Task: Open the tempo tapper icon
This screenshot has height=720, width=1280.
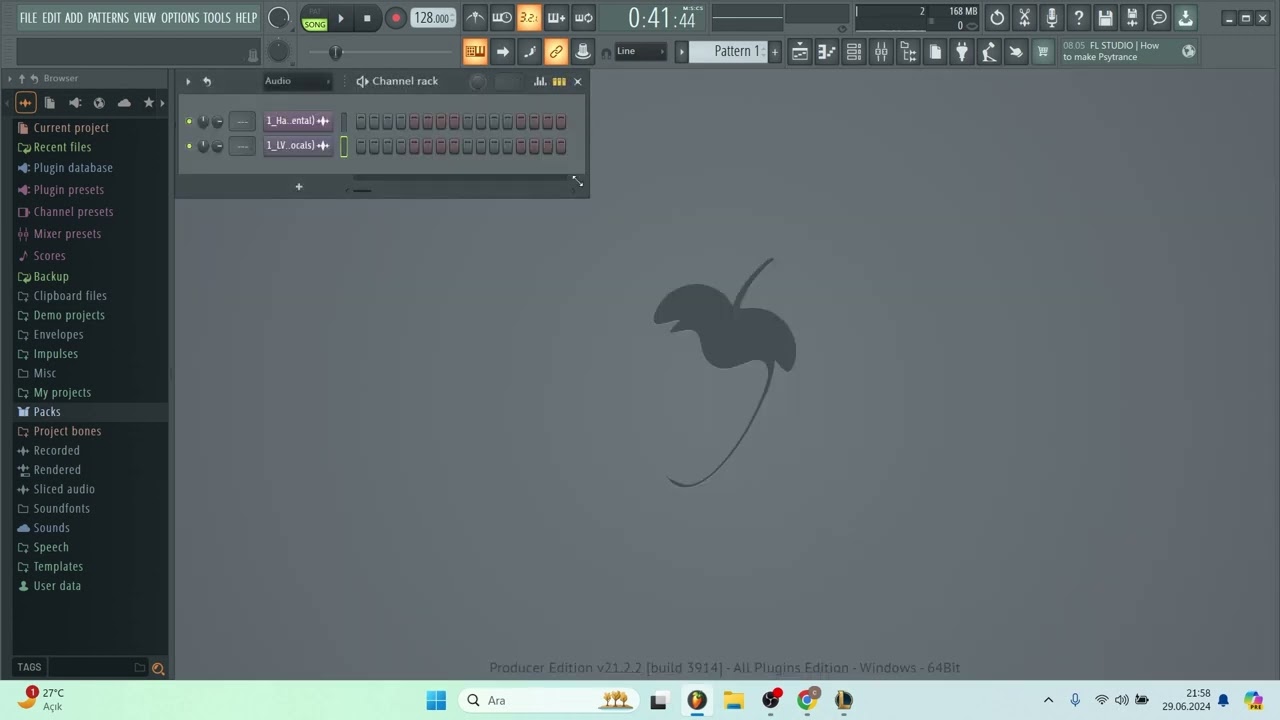Action: coord(989,52)
